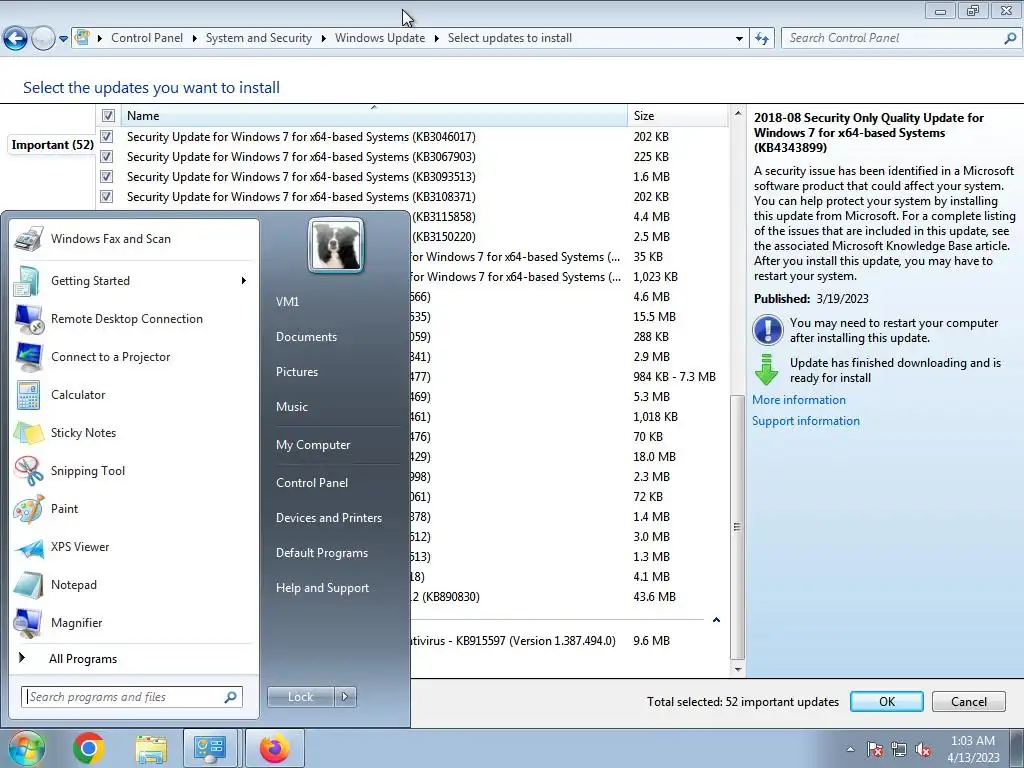The height and width of the screenshot is (768, 1024).
Task: Expand the Getting Started submenu arrow
Action: pos(244,281)
